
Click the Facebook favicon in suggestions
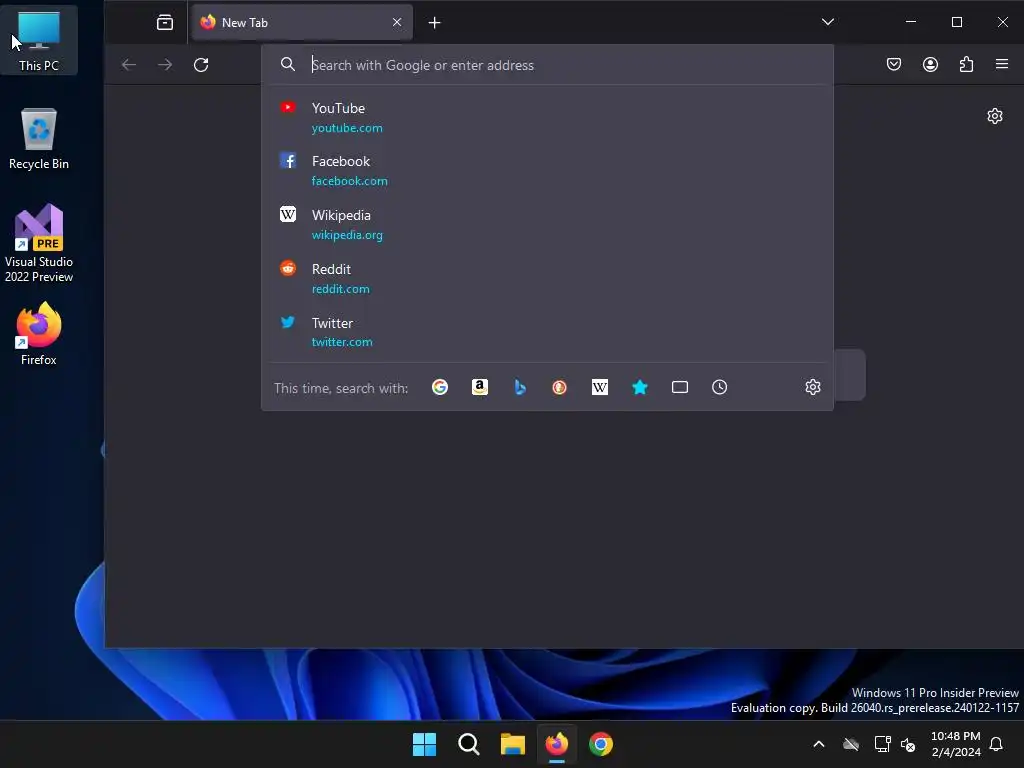pyautogui.click(x=288, y=161)
